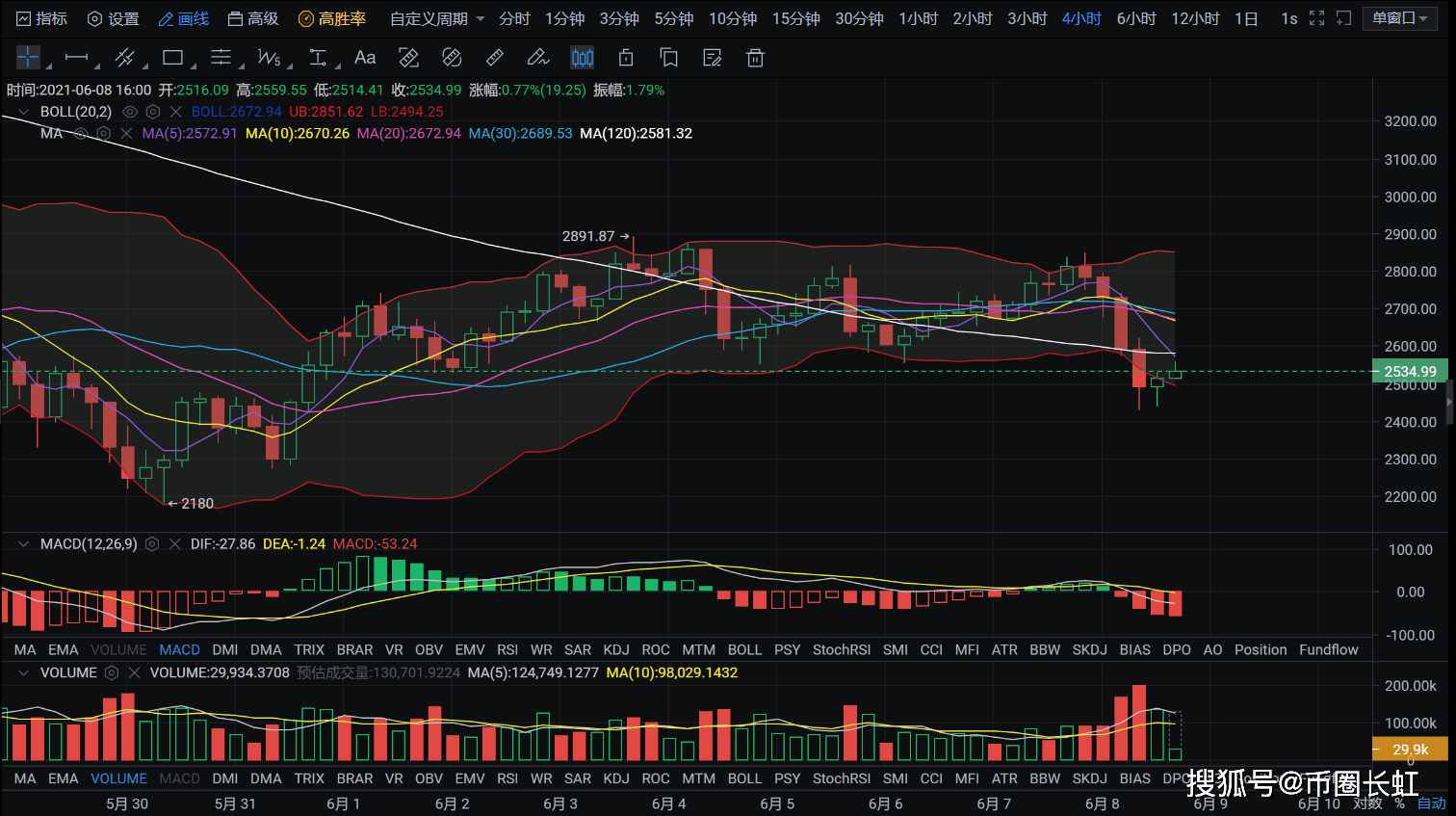
Task: Remove the BOLL indicator with X
Action: click(x=175, y=112)
